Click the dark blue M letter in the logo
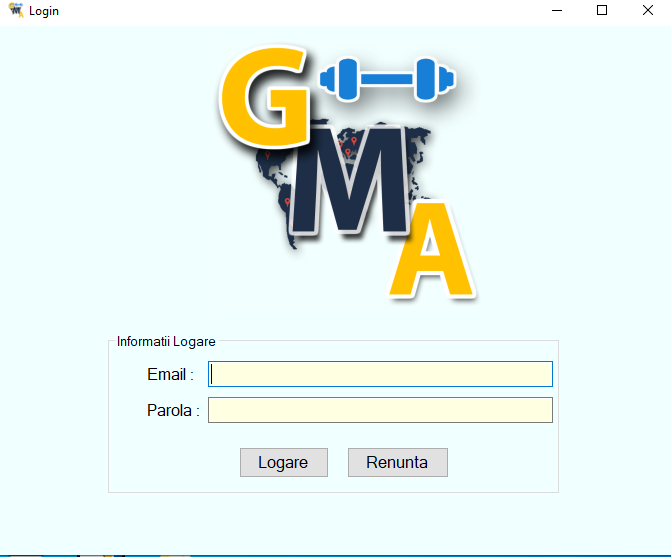671x557 pixels. 350,180
